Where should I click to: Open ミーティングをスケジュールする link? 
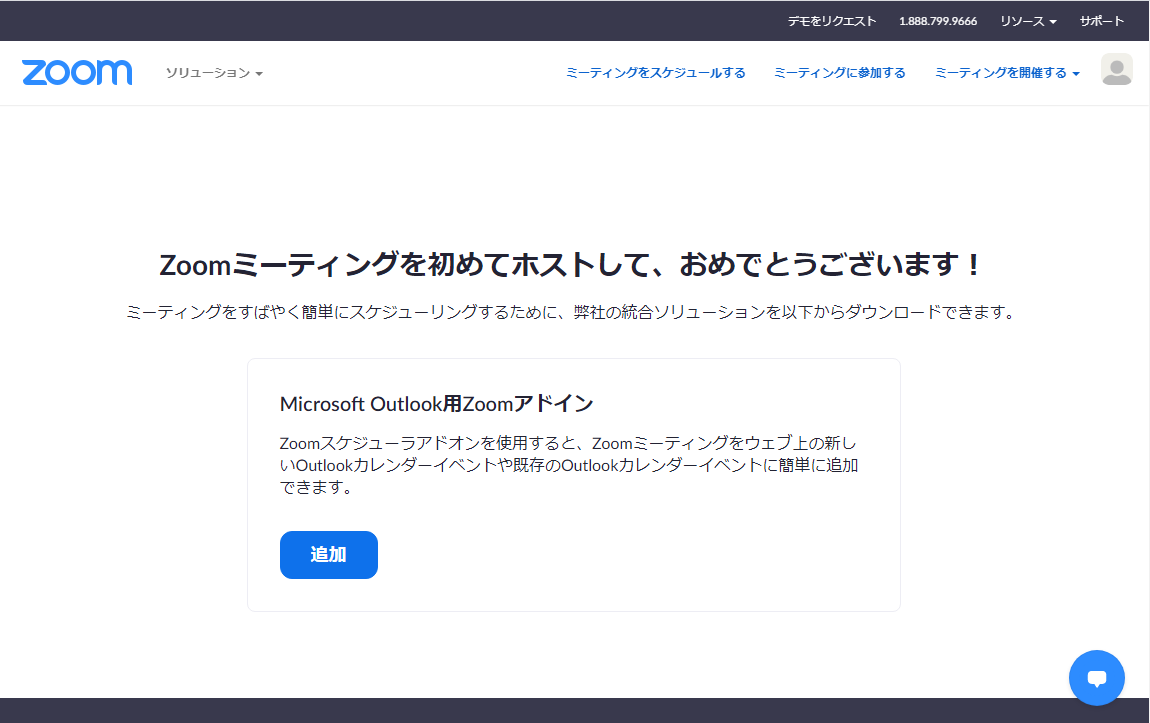tap(656, 73)
